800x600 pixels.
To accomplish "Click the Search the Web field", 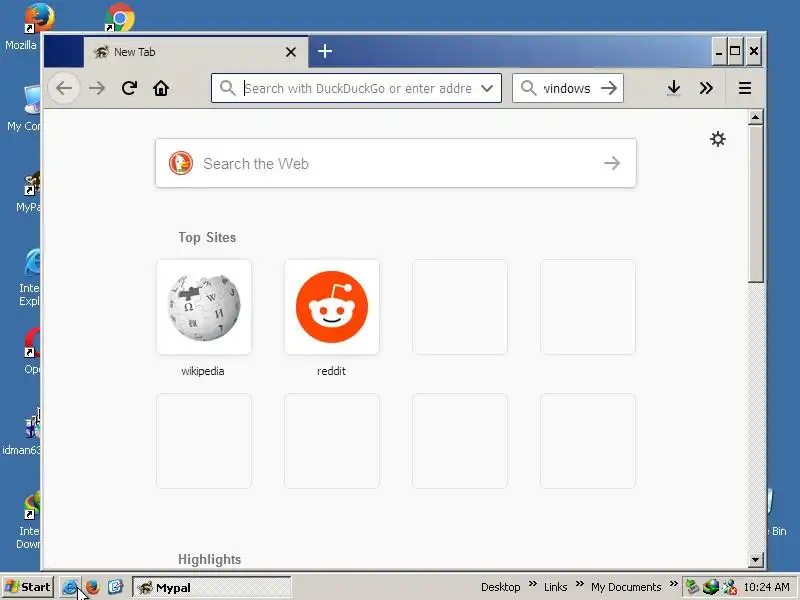I will pos(396,163).
